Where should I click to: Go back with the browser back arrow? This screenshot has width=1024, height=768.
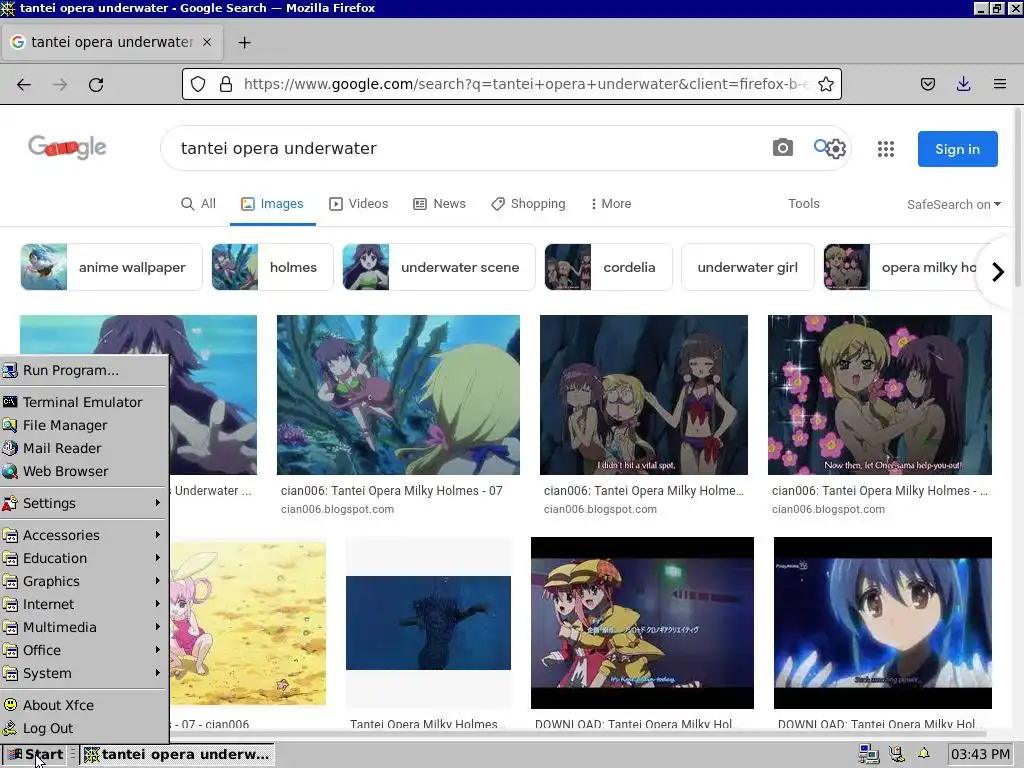(24, 84)
